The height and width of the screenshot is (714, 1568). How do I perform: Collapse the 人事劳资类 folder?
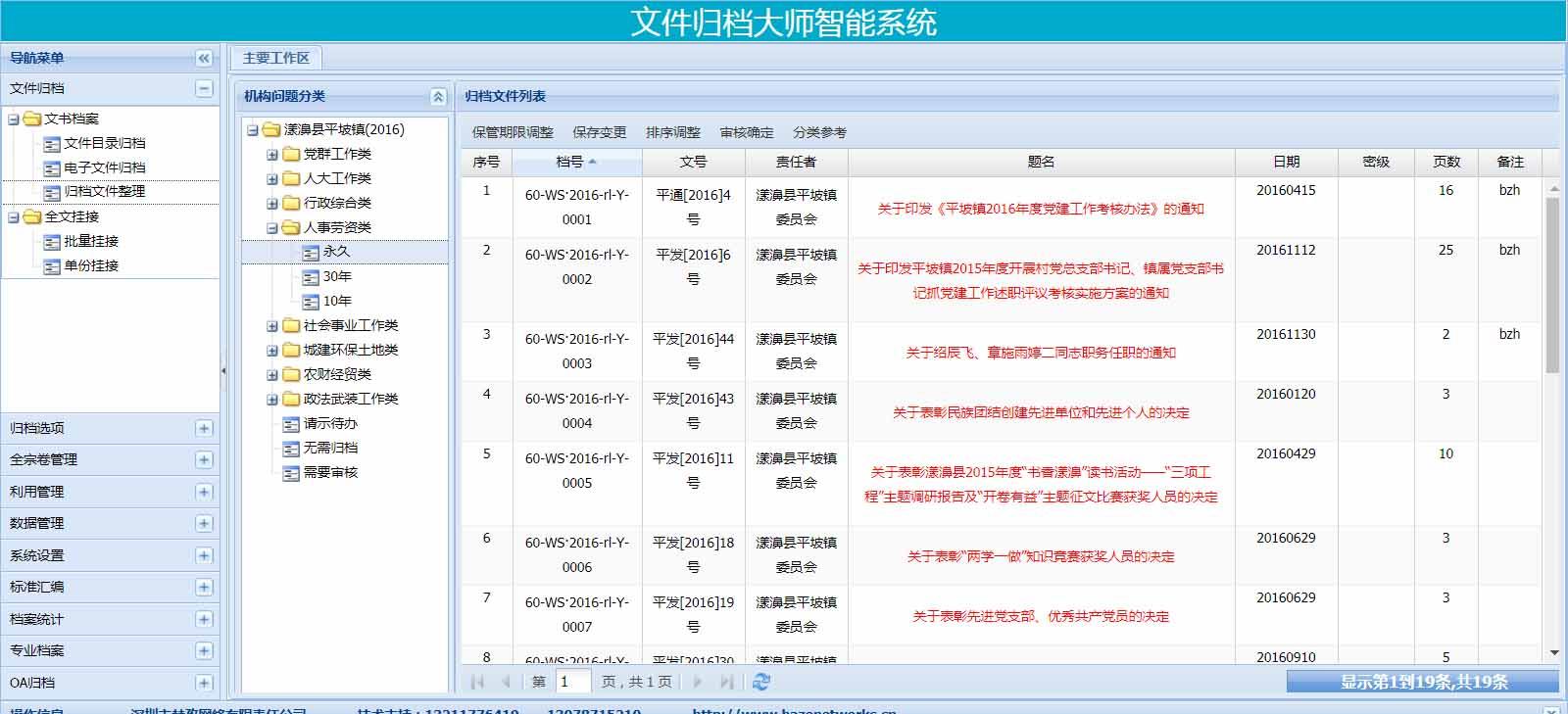pyautogui.click(x=272, y=227)
